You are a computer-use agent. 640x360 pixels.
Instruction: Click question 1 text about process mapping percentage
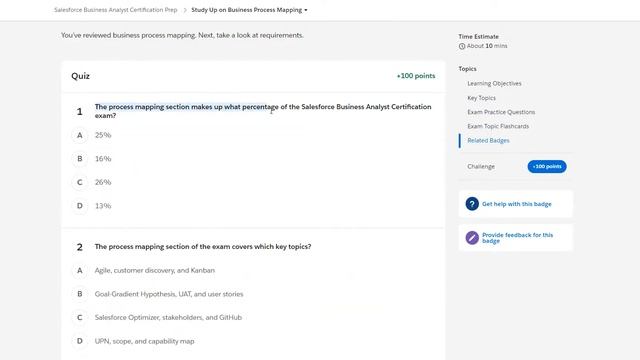[x=263, y=111]
